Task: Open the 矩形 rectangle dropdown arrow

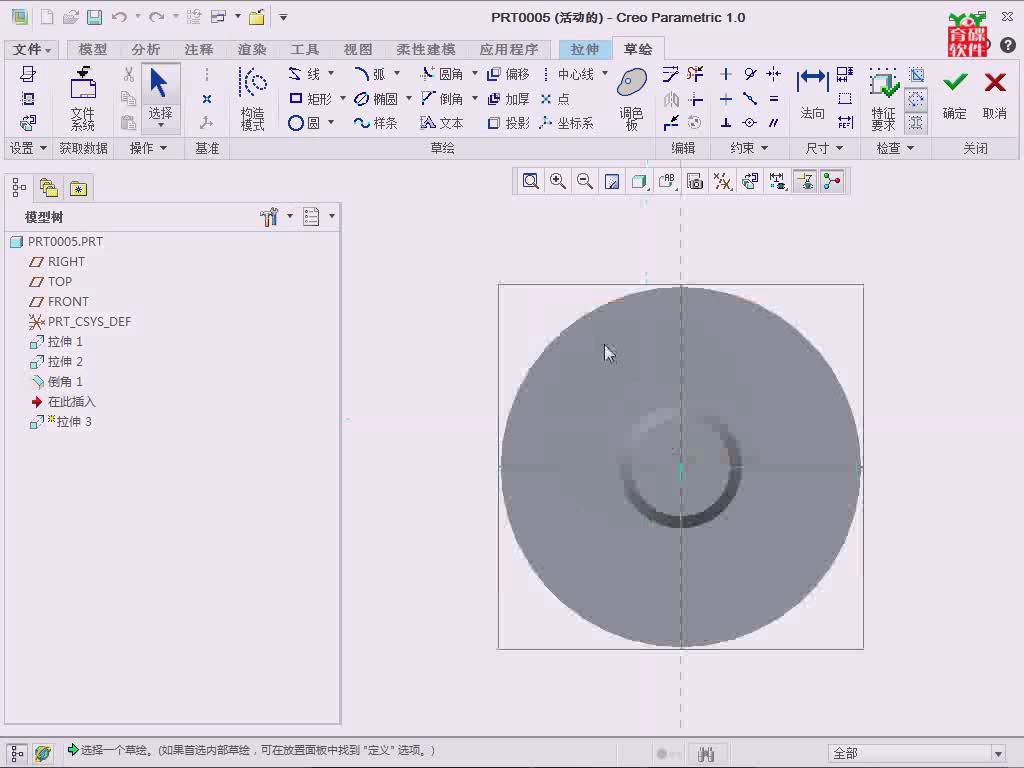Action: click(x=343, y=99)
